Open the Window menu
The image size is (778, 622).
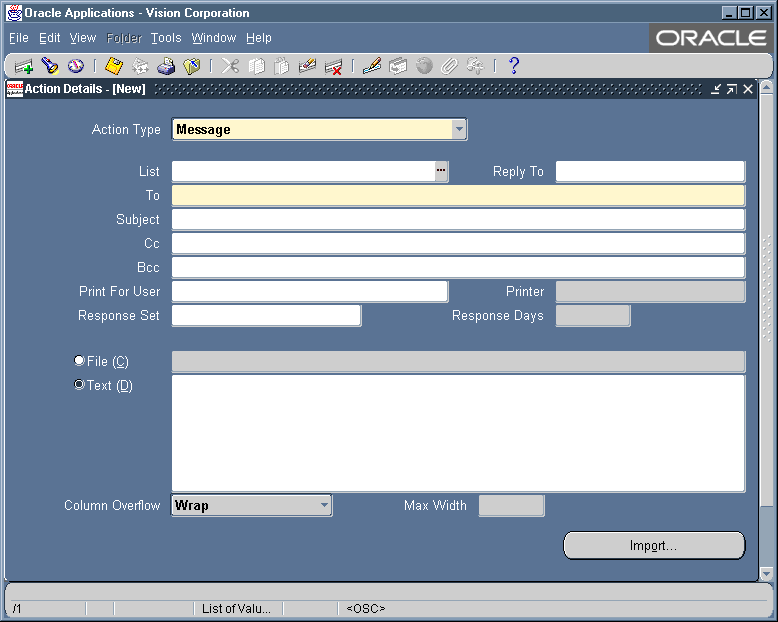click(214, 38)
